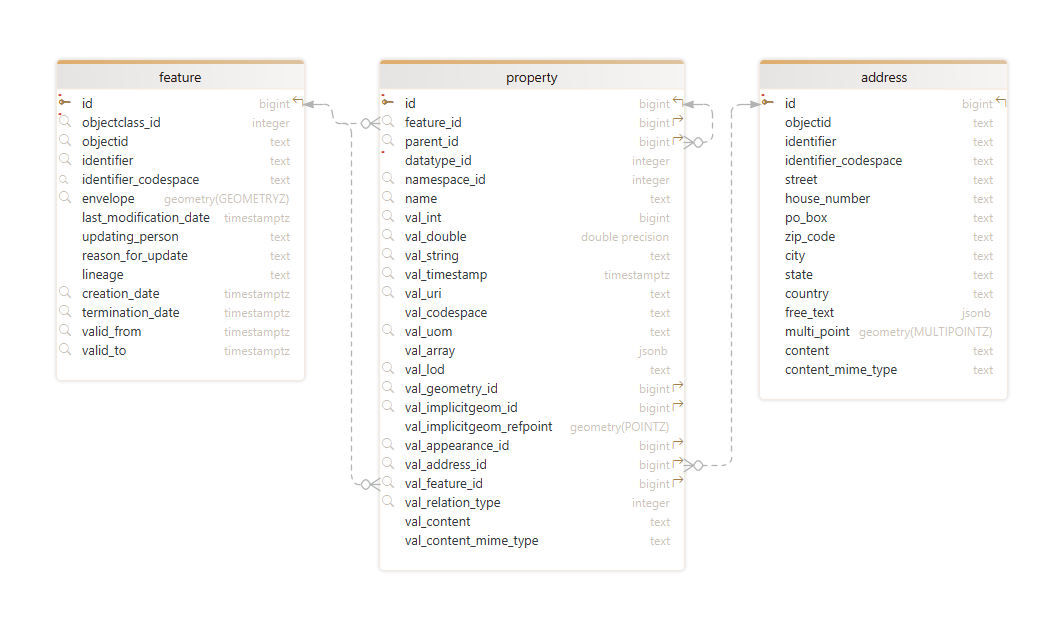This screenshot has width=1064, height=627.
Task: Select the property table header
Action: 531,77
